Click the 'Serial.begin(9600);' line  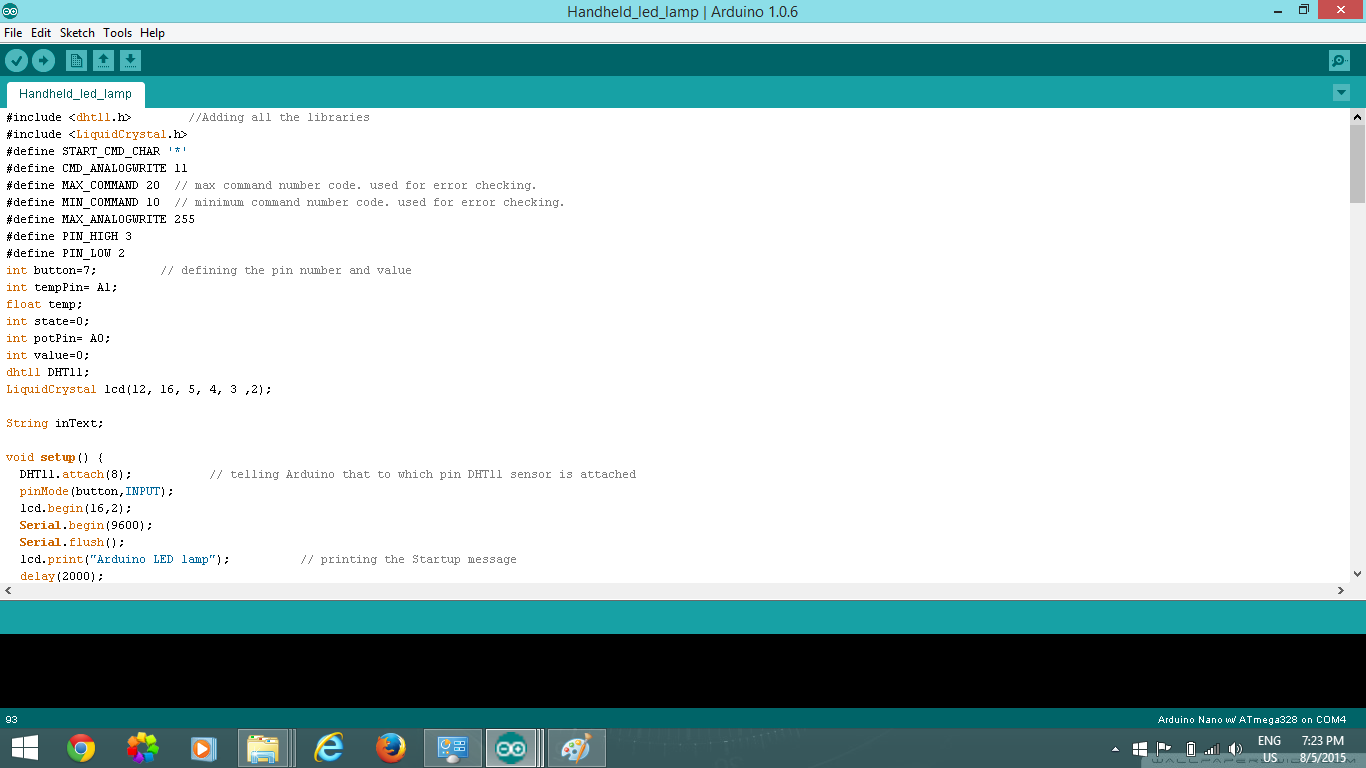pyautogui.click(x=86, y=525)
